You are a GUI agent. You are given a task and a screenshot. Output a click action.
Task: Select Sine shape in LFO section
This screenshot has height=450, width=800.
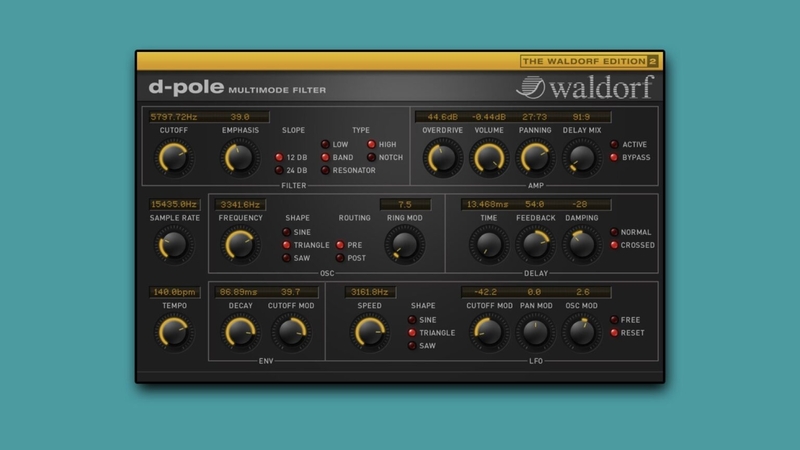[x=412, y=320]
